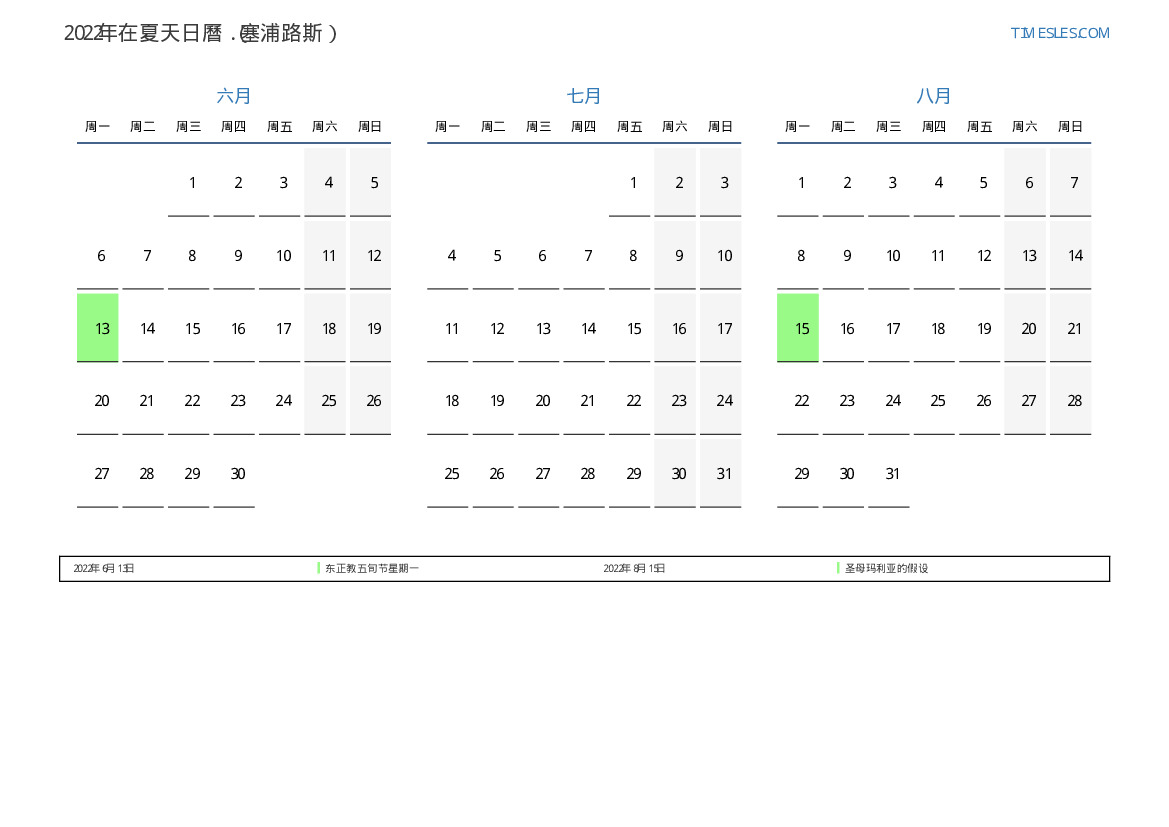1169x827 pixels.
Task: Click the 七月 month heading
Action: [x=584, y=96]
